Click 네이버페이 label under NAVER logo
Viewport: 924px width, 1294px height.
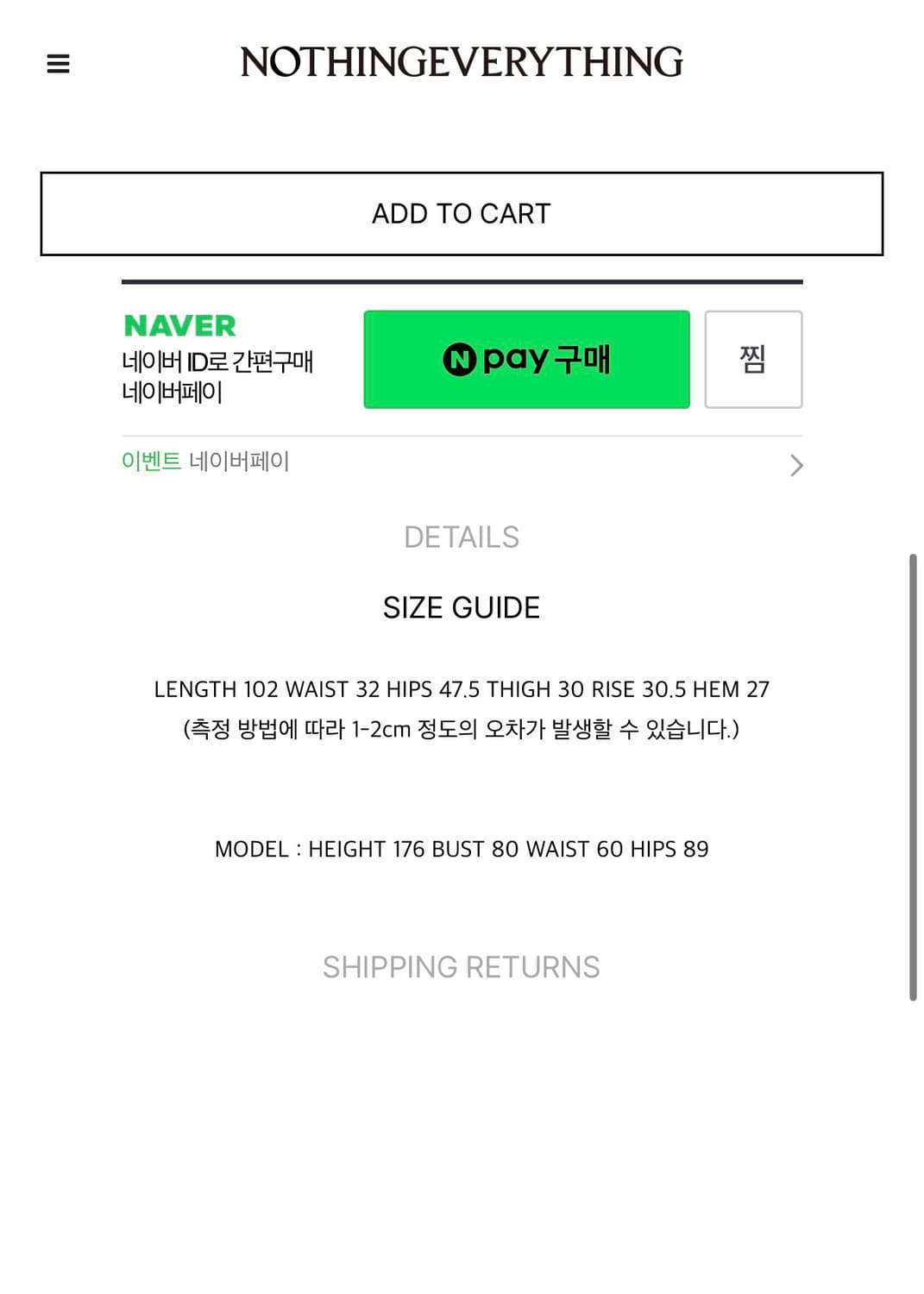(x=173, y=392)
